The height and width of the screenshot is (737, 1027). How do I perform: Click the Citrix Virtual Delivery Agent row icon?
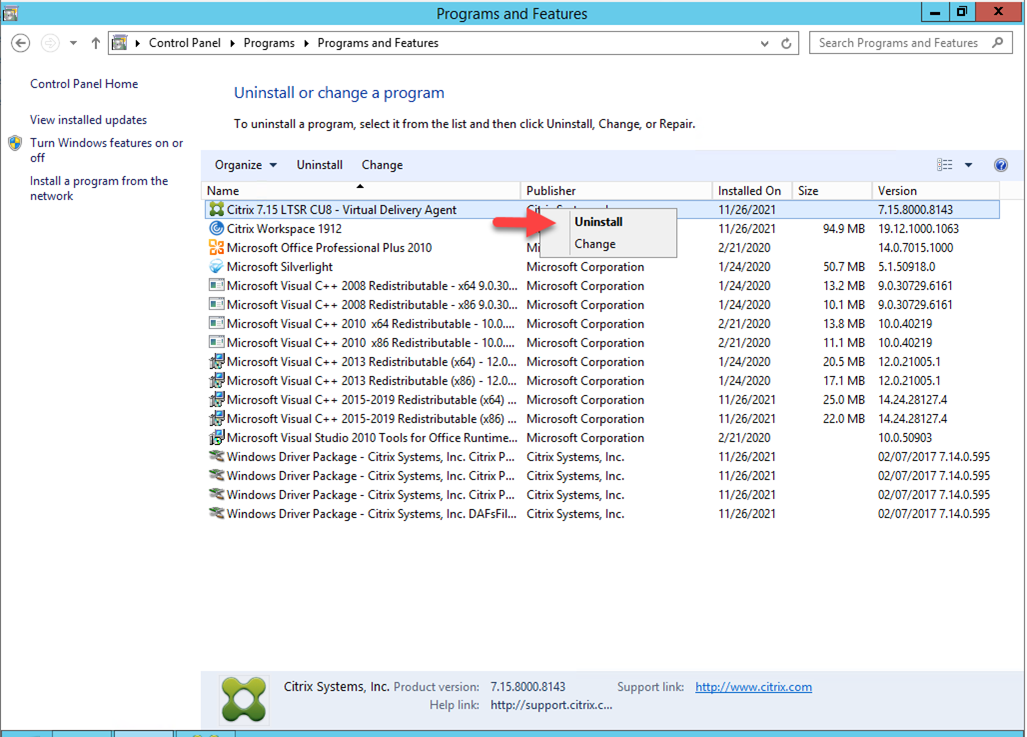[x=216, y=210]
